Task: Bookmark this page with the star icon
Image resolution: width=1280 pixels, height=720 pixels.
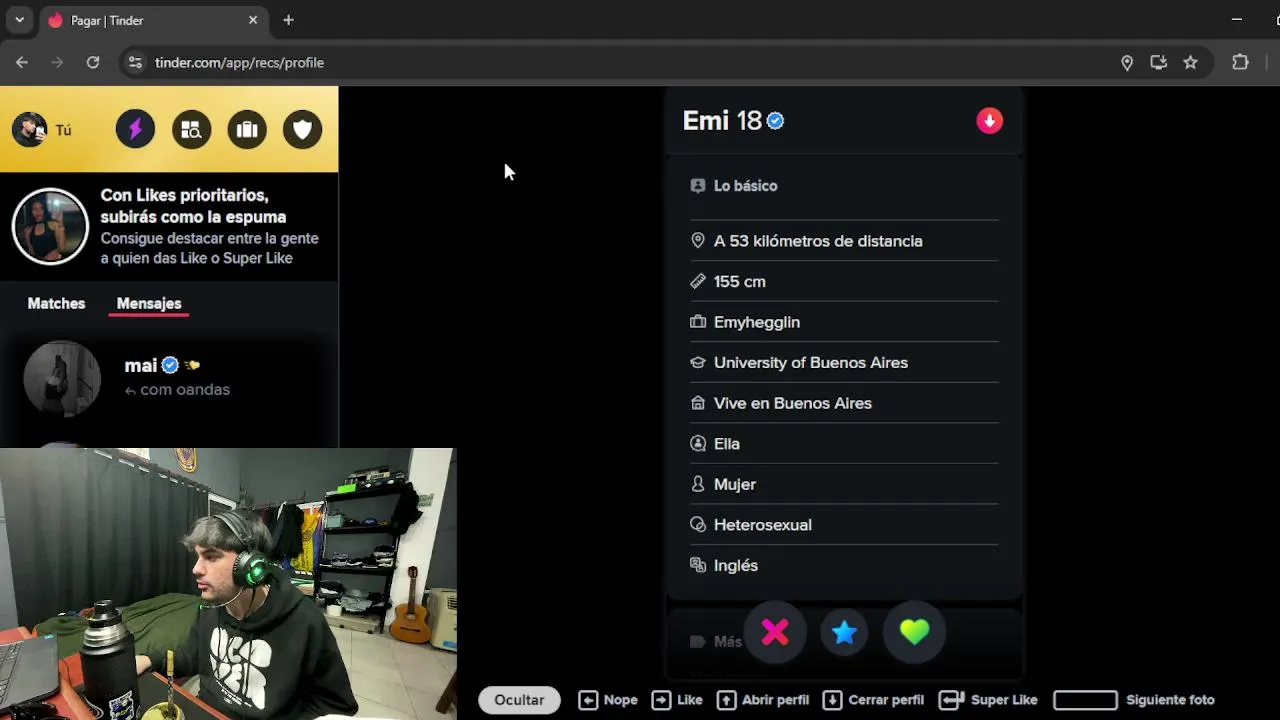Action: (x=1190, y=62)
